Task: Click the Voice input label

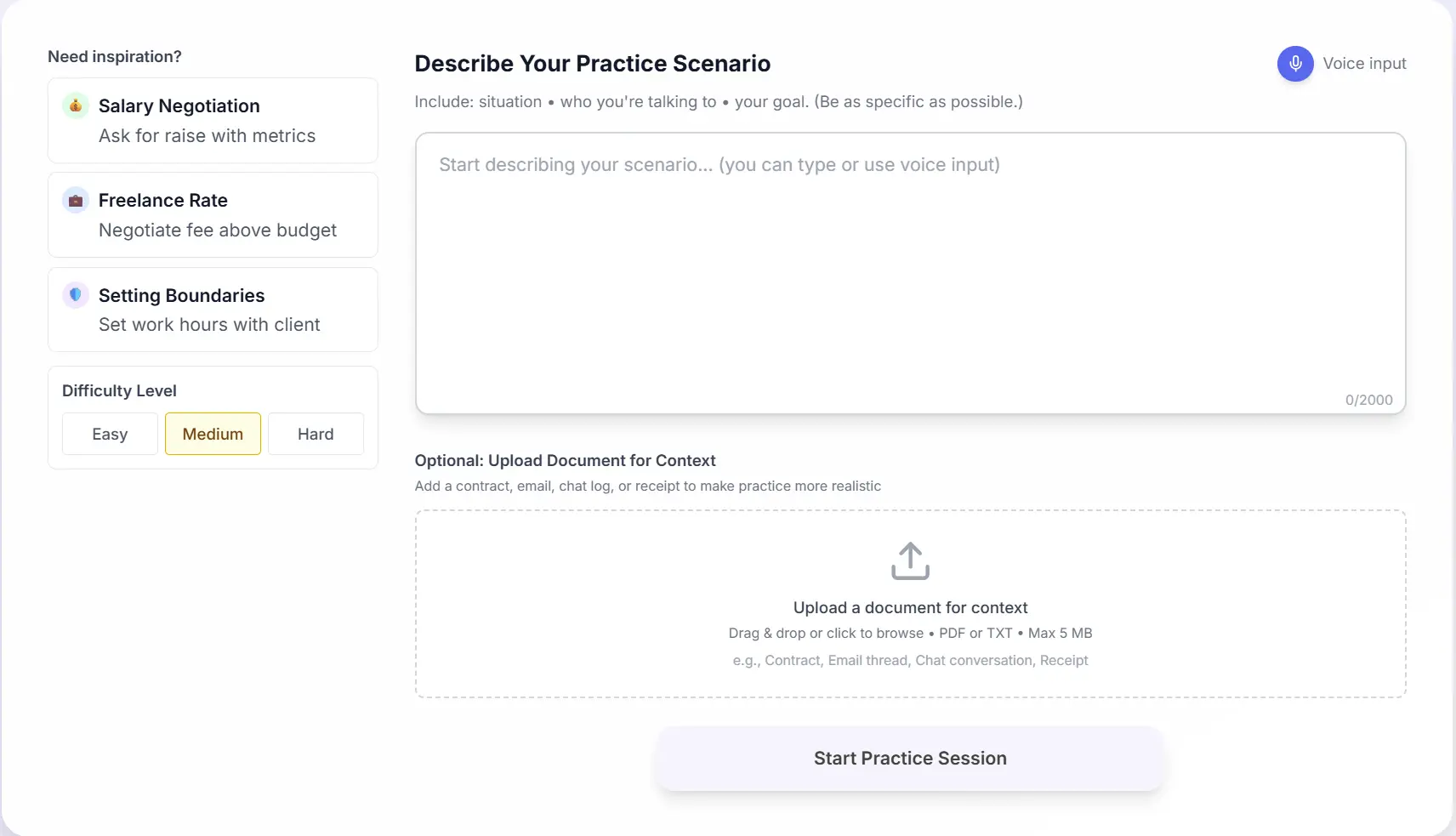Action: click(x=1365, y=63)
